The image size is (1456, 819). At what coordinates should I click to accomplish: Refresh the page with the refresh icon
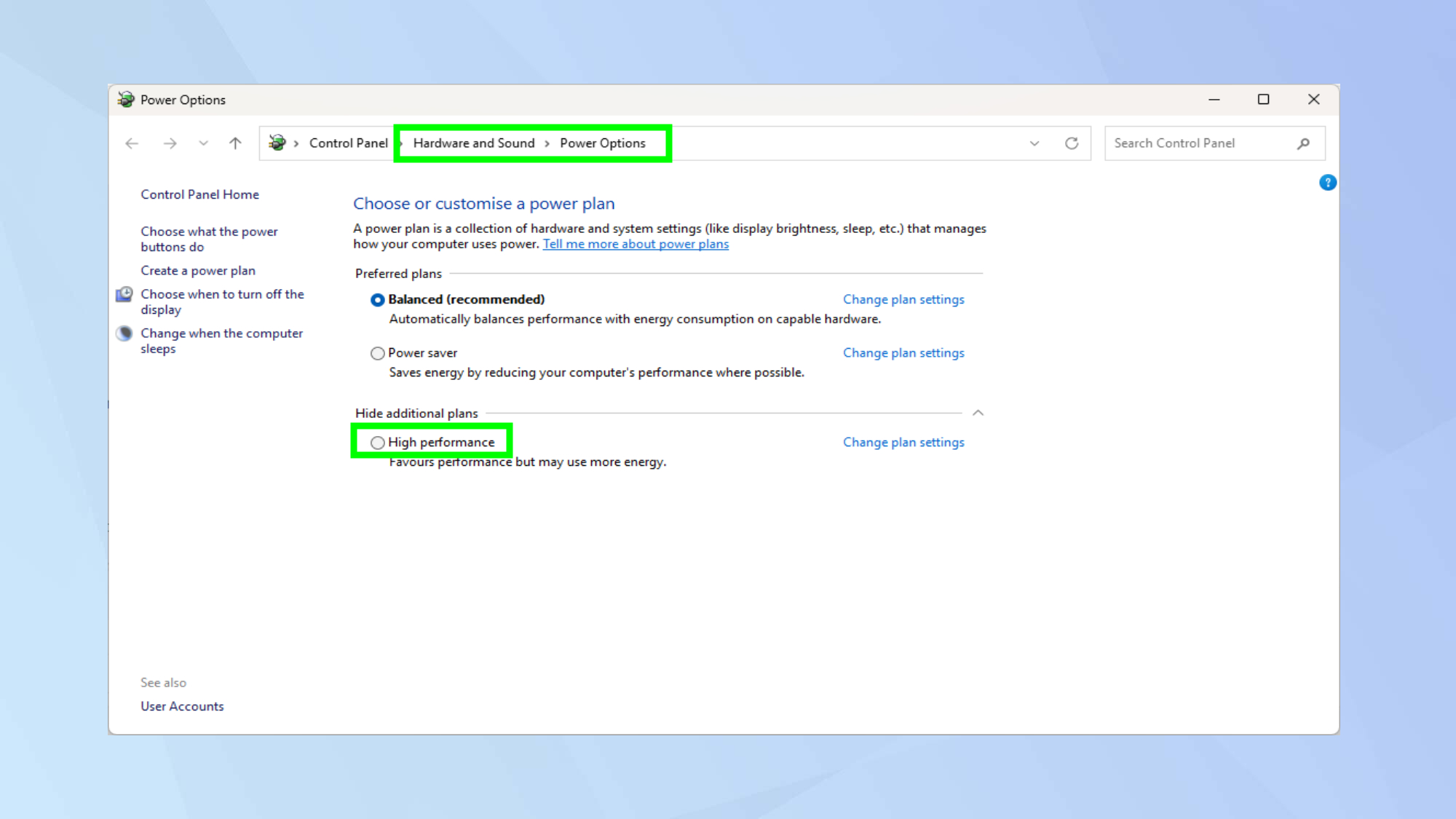1072,143
